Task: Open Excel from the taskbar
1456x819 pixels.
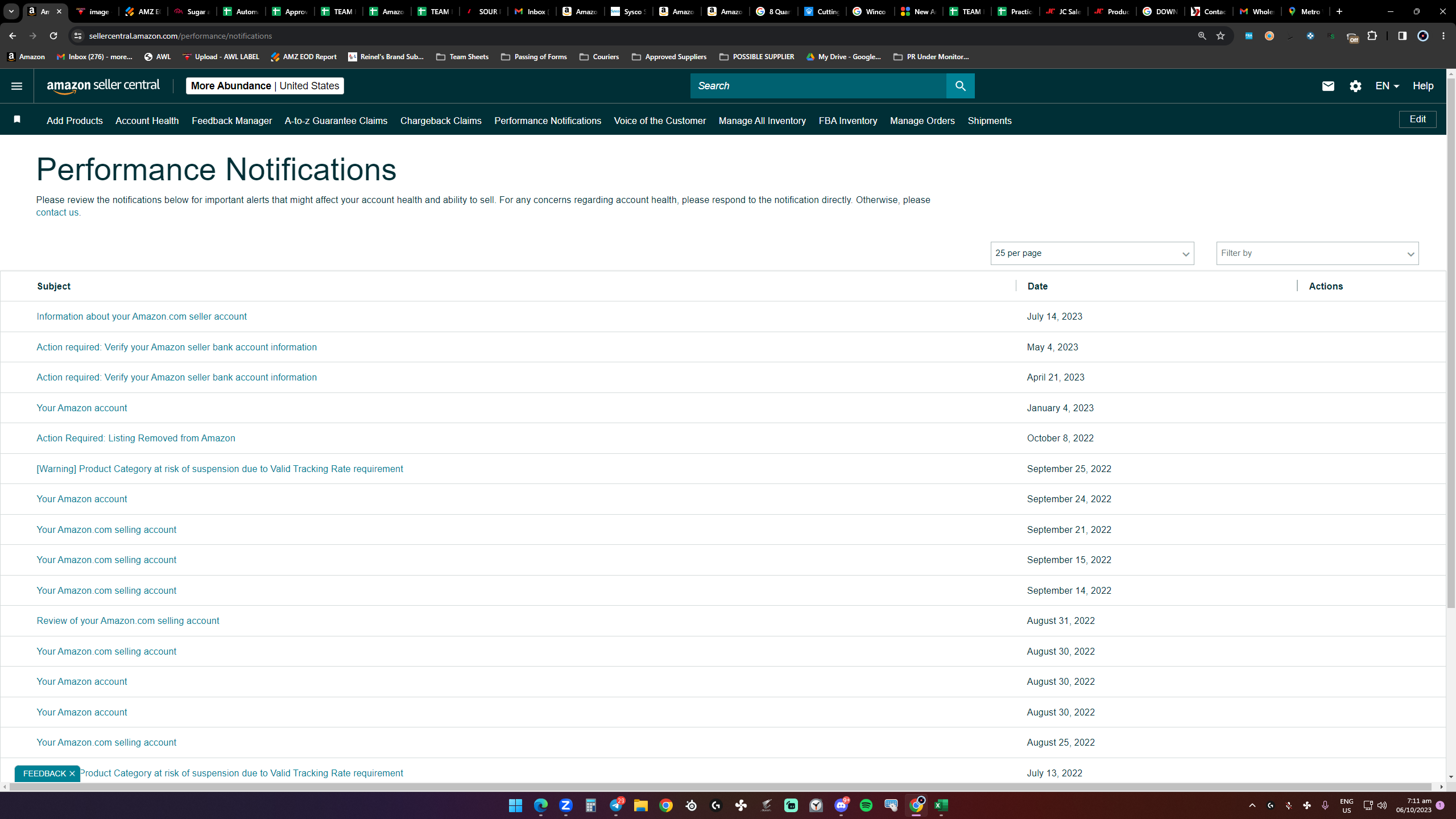Action: (941, 805)
